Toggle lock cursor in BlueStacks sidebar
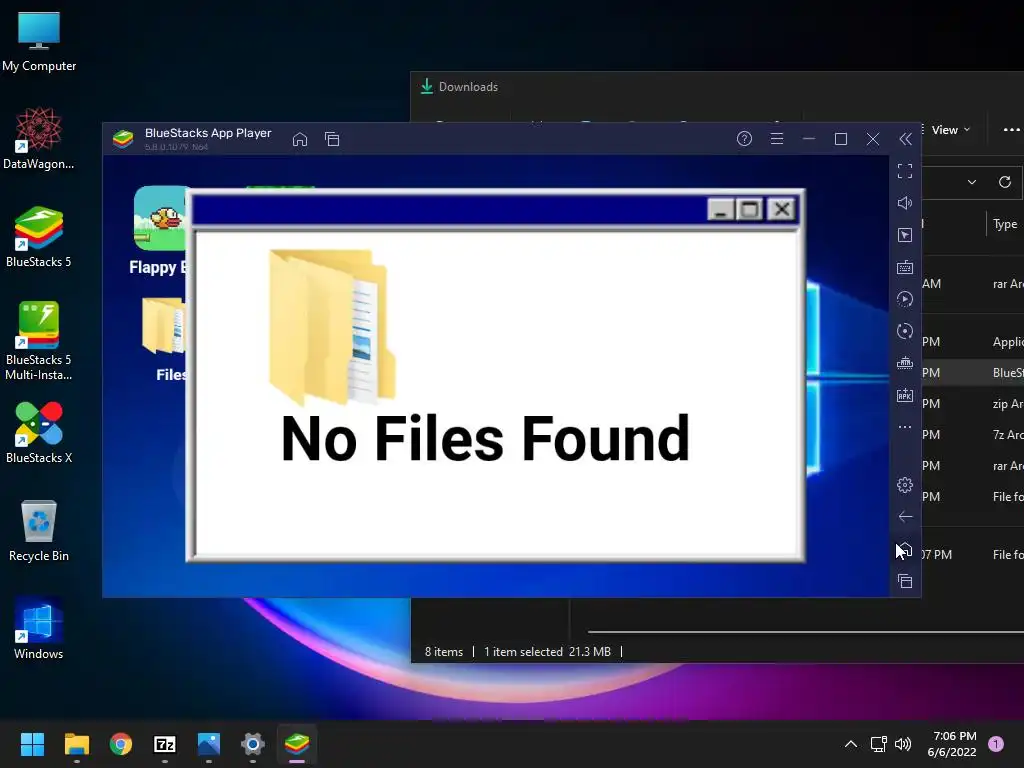This screenshot has height=768, width=1024. [904, 235]
